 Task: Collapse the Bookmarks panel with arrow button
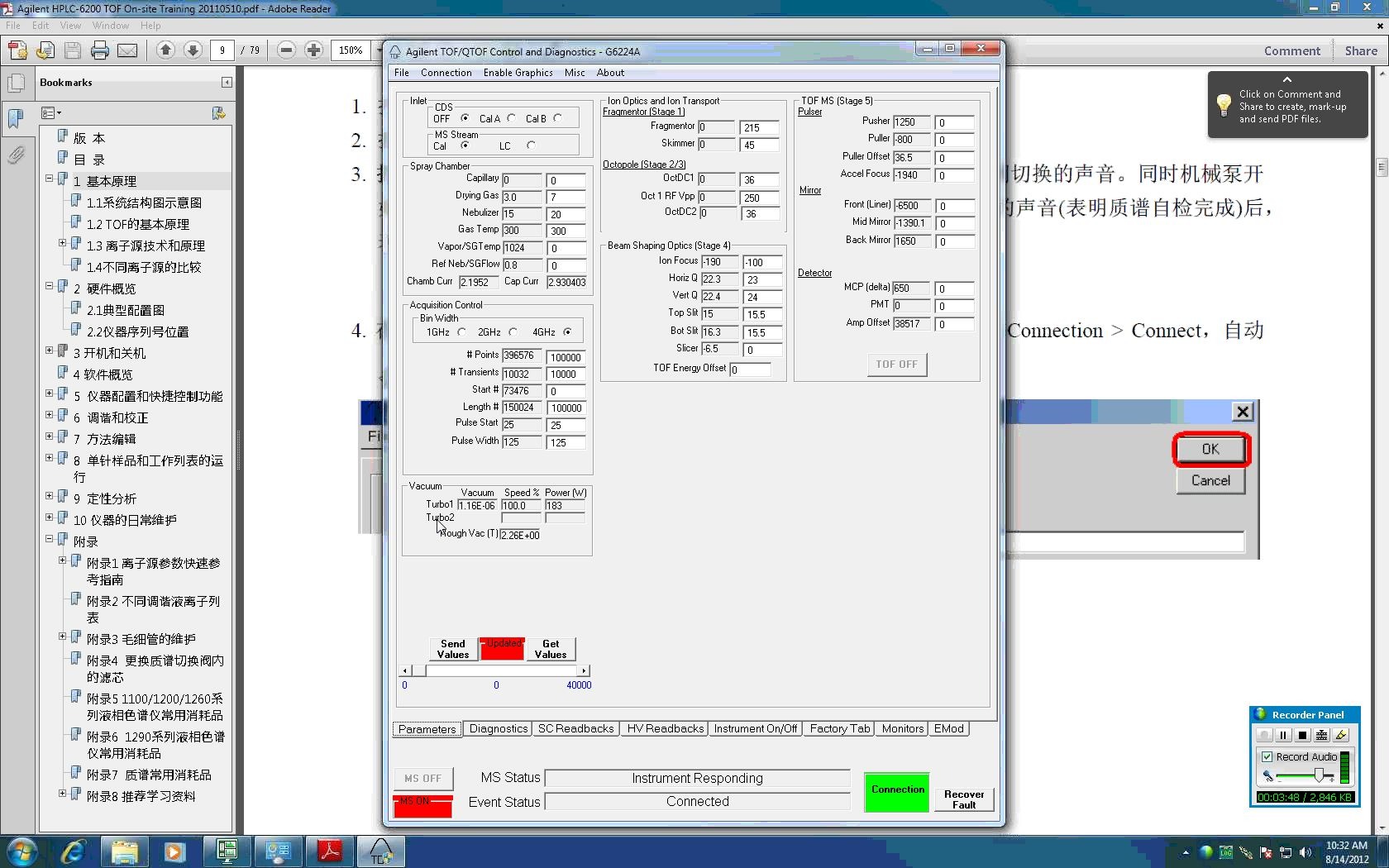pyautogui.click(x=227, y=83)
